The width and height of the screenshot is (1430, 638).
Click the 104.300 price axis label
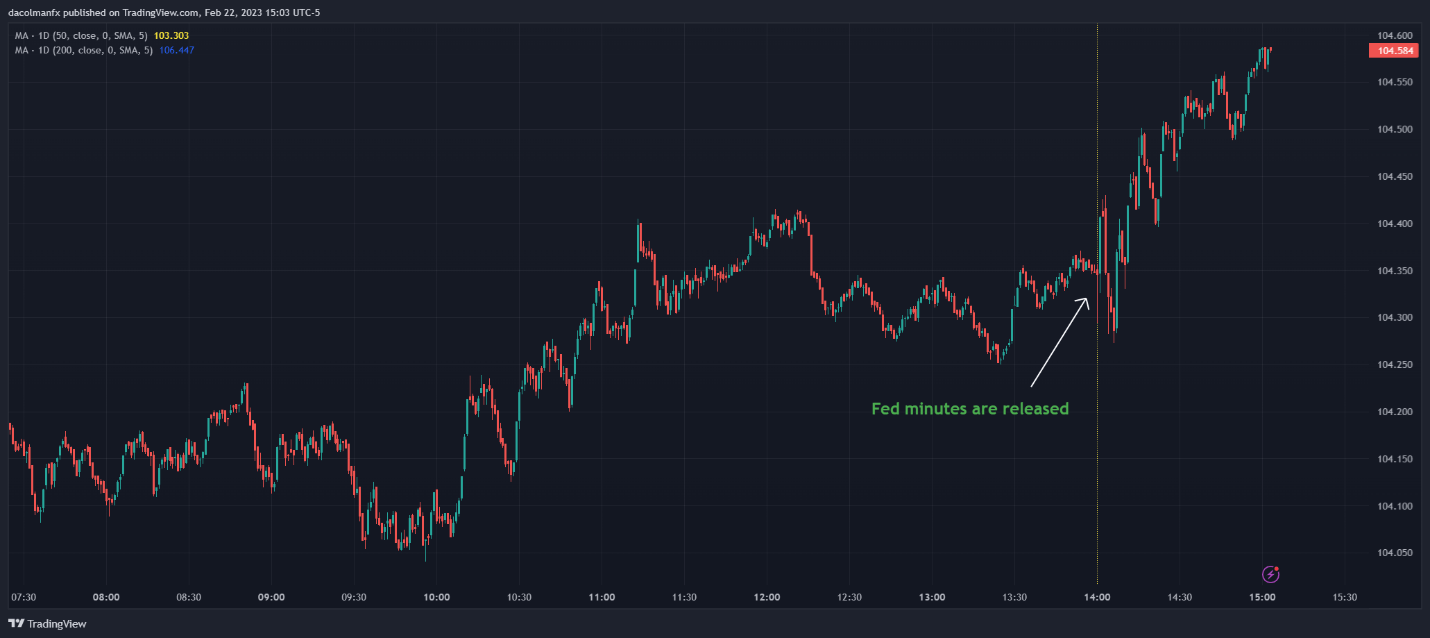1395,318
